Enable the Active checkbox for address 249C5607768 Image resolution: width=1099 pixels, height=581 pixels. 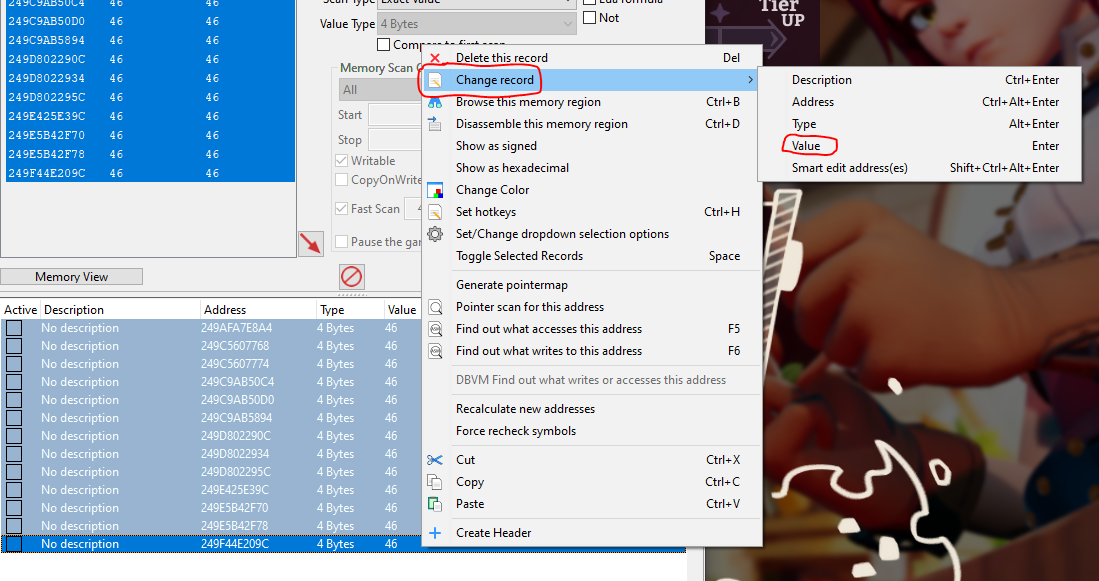(14, 346)
